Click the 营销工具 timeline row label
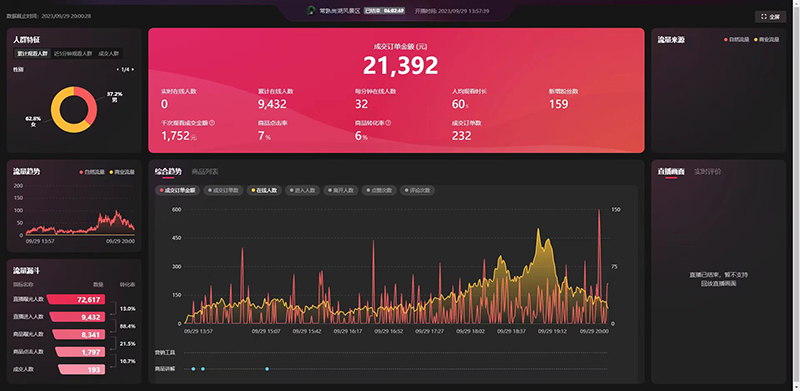This screenshot has height=391, width=800. 164,353
